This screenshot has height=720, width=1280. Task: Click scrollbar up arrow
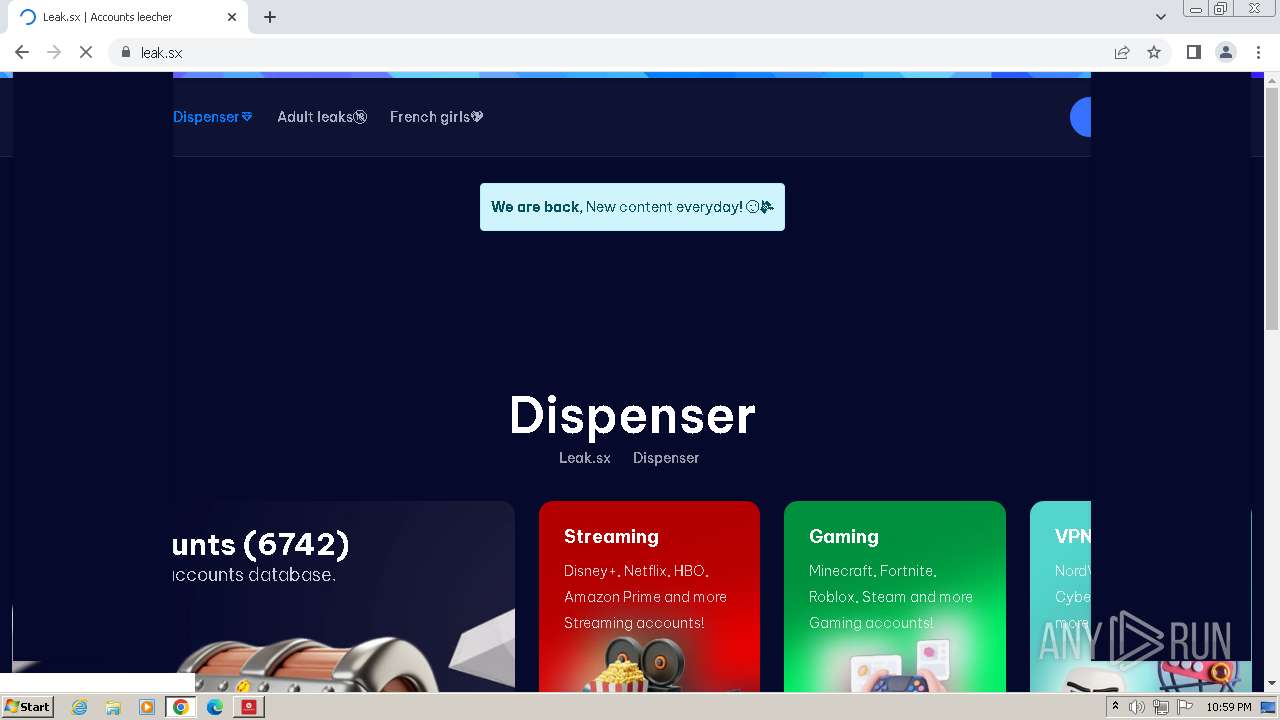point(1272,79)
